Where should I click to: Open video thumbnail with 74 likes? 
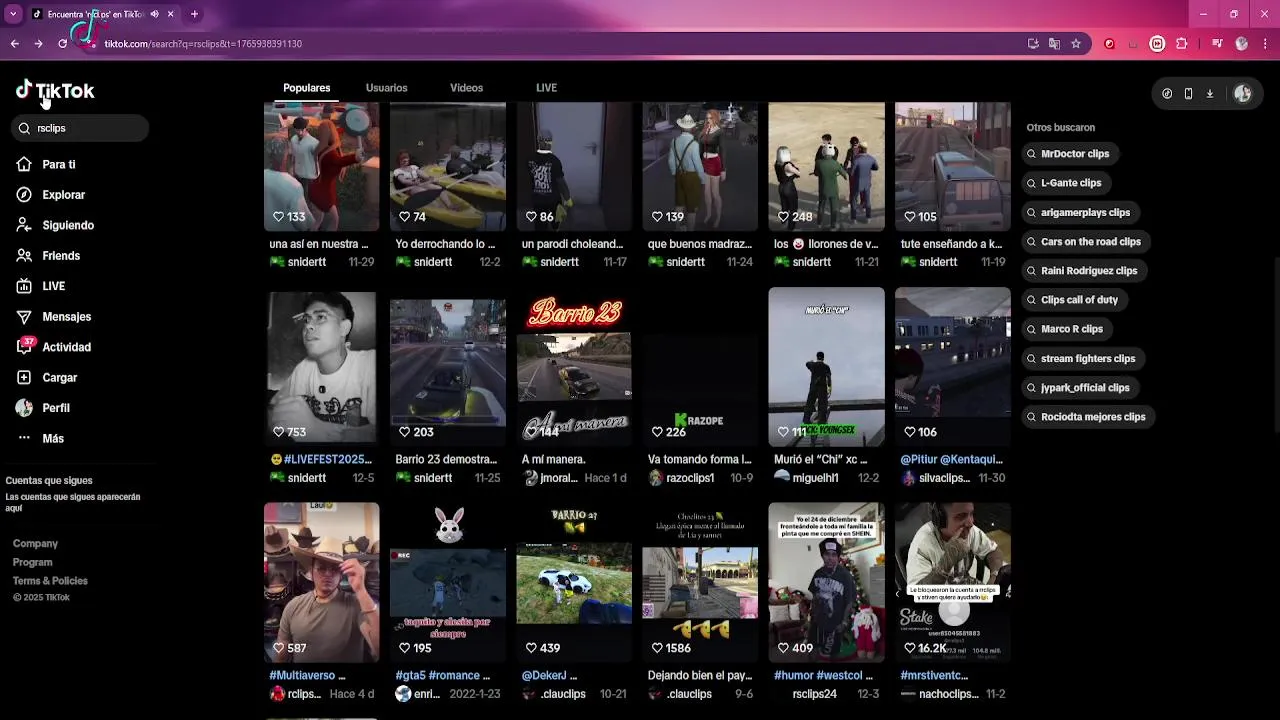pos(447,166)
